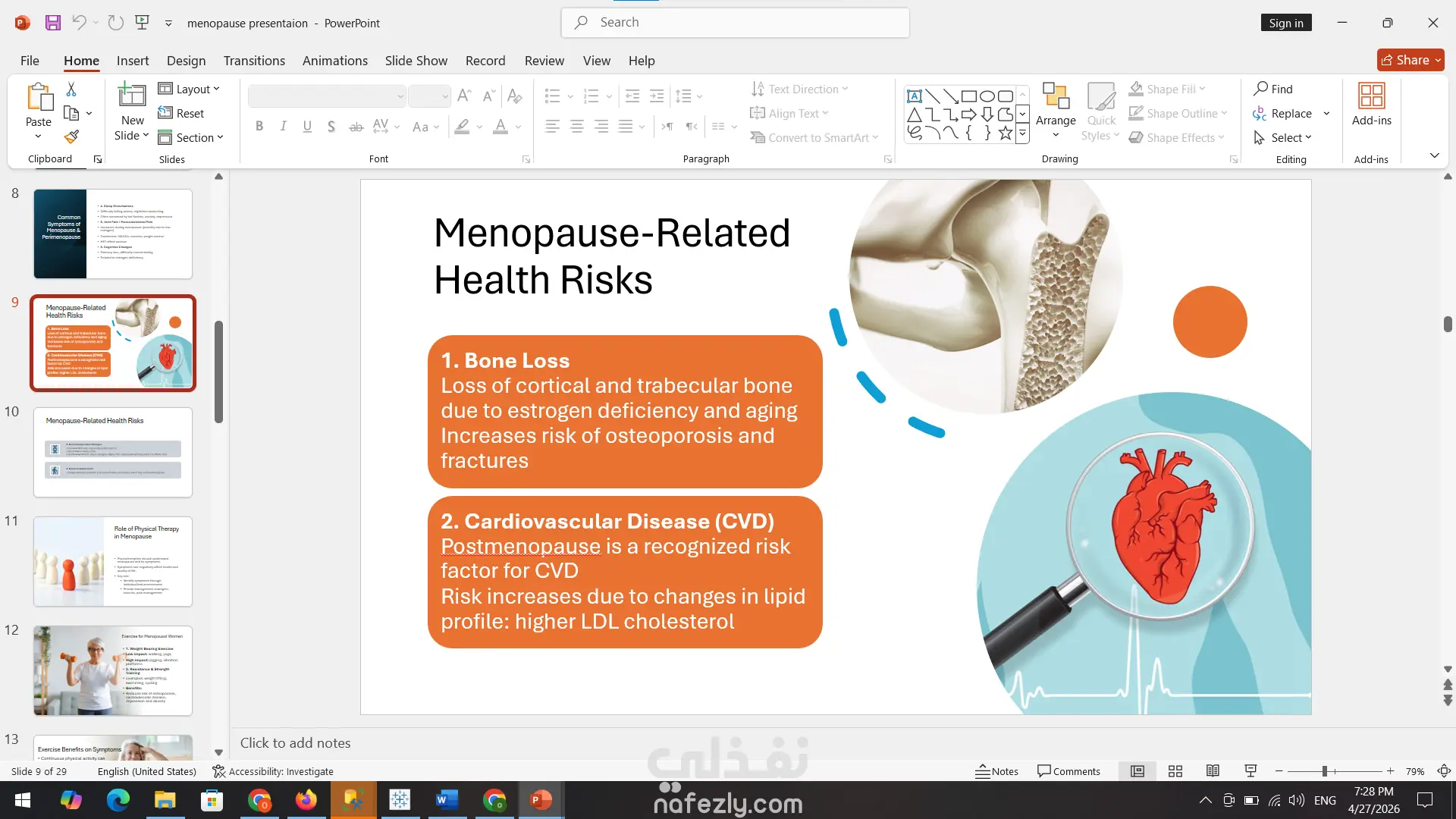Viewport: 1456px width, 819px height.
Task: Clear all formatting eraser icon
Action: coord(515,96)
